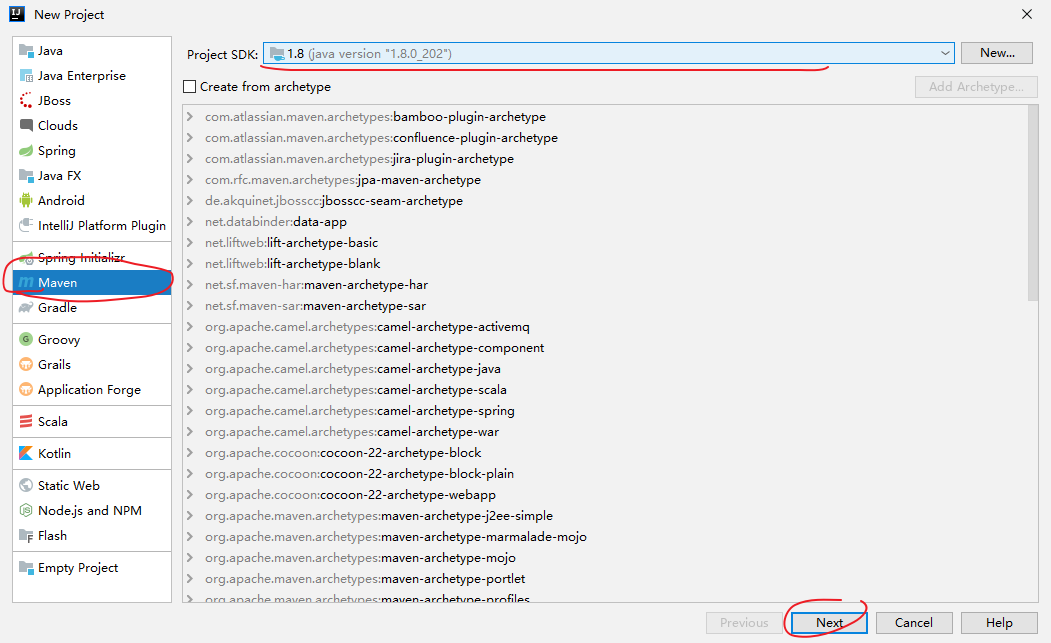This screenshot has width=1051, height=643.
Task: Click the Static Web globe icon
Action: (26, 485)
